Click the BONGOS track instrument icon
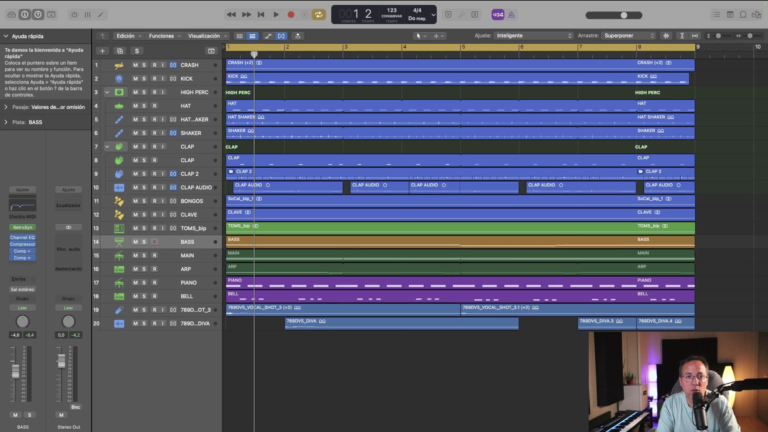 click(x=119, y=201)
